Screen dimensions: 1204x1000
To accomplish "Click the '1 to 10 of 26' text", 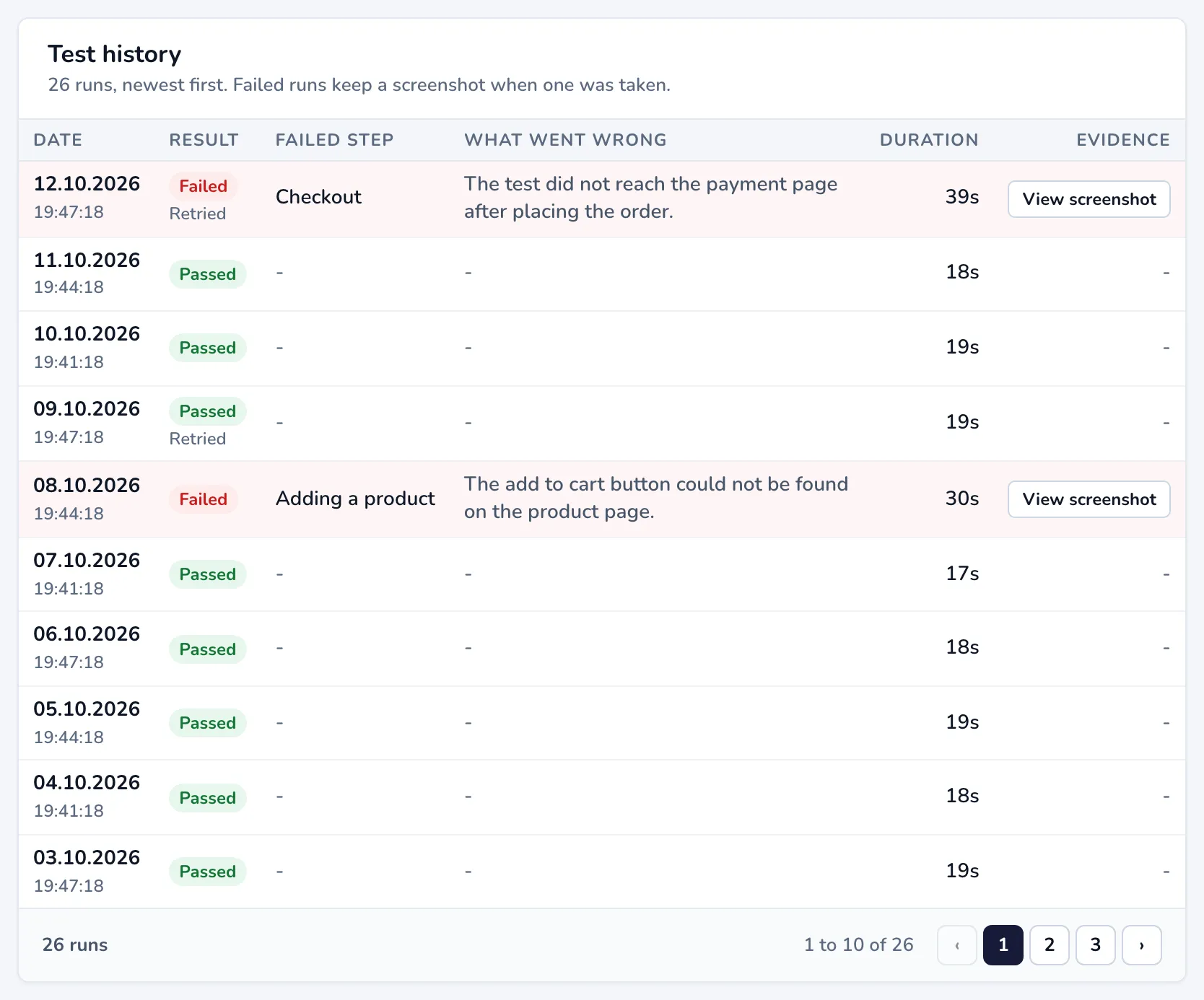I will 859,944.
